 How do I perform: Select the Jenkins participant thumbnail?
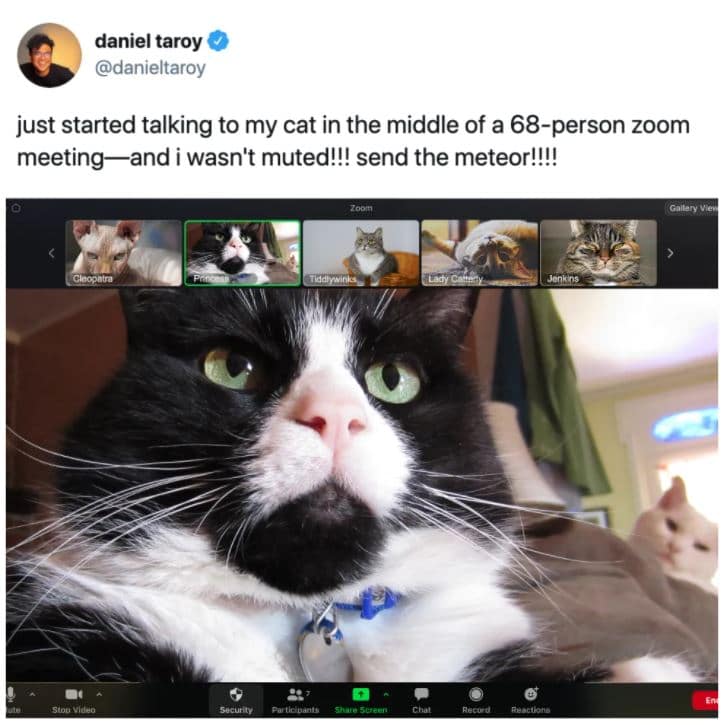click(x=598, y=253)
